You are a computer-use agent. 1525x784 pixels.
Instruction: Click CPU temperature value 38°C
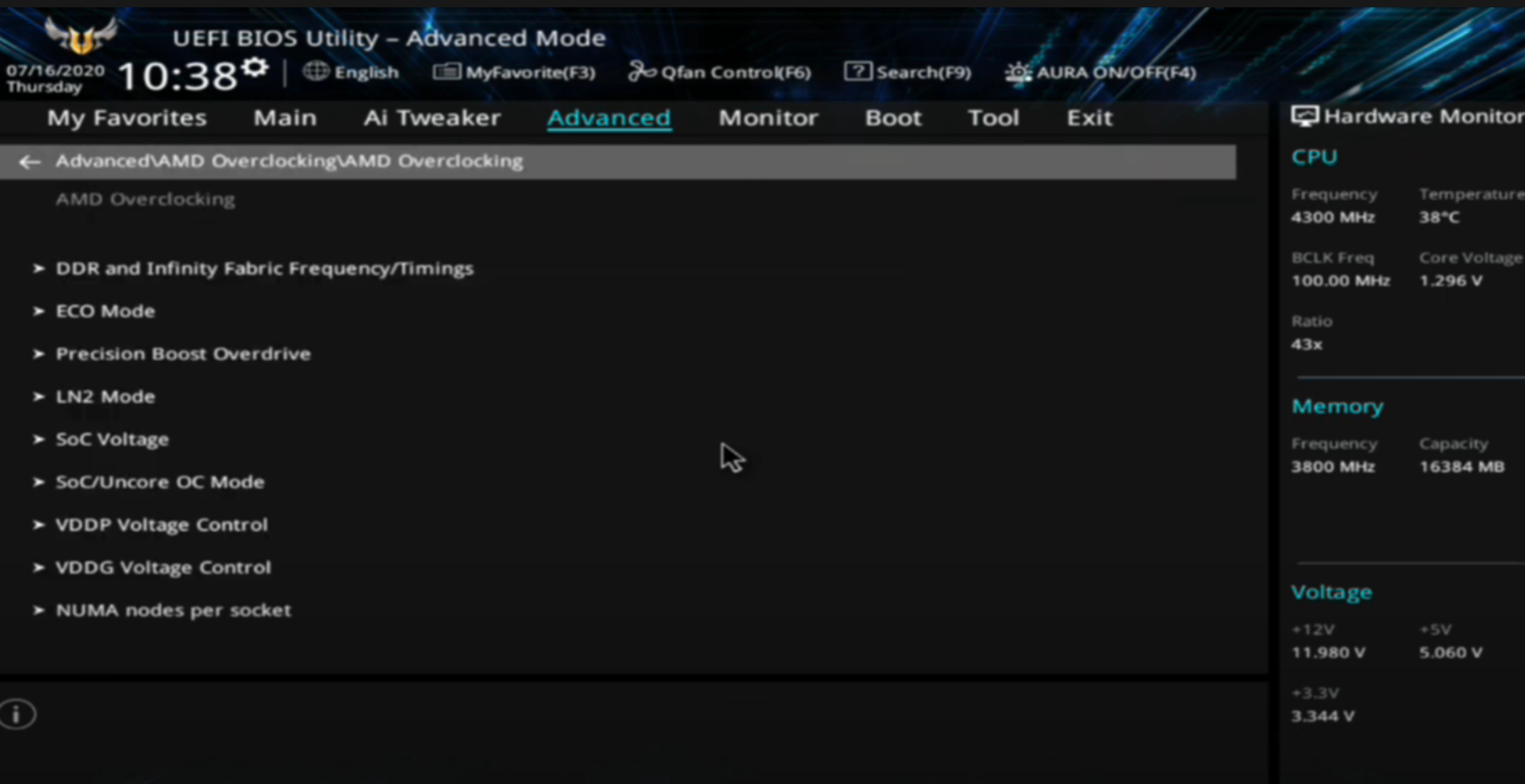(1439, 218)
